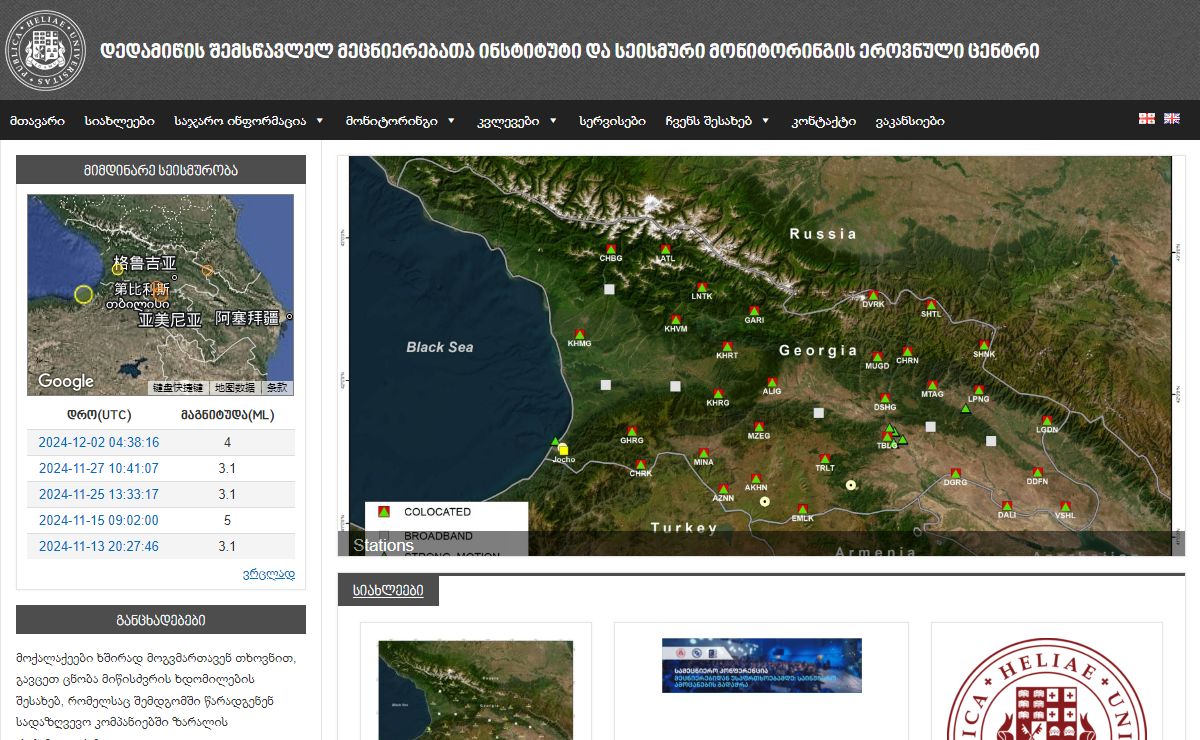
Task: Click the large yellow earthquake circle
Action: pyautogui.click(x=84, y=295)
